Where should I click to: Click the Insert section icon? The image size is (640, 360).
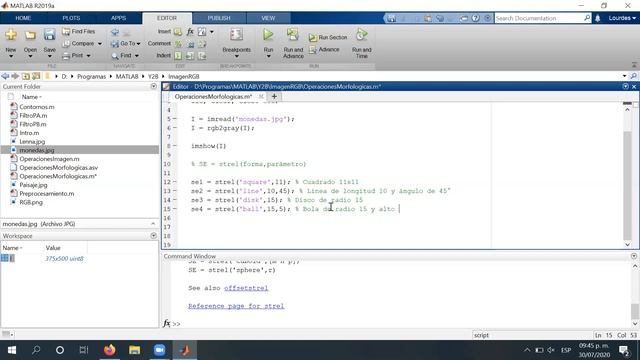(178, 31)
